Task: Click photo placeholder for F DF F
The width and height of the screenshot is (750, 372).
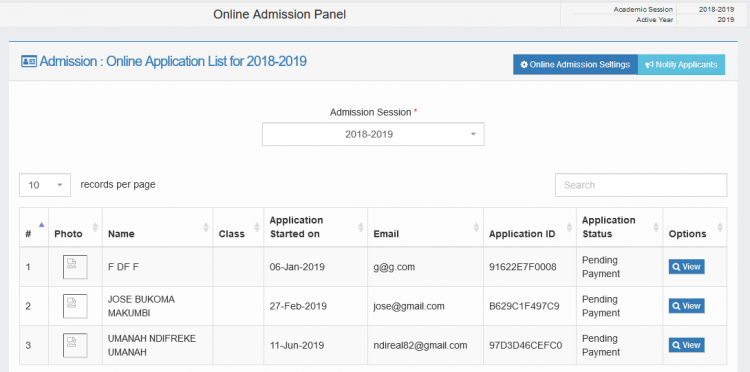Action: click(x=75, y=267)
